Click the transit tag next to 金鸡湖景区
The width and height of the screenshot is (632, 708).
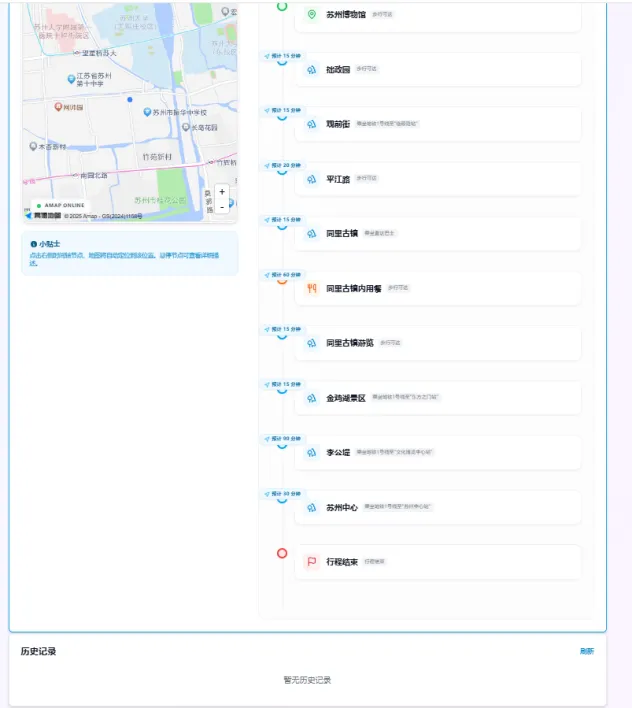[x=405, y=397]
